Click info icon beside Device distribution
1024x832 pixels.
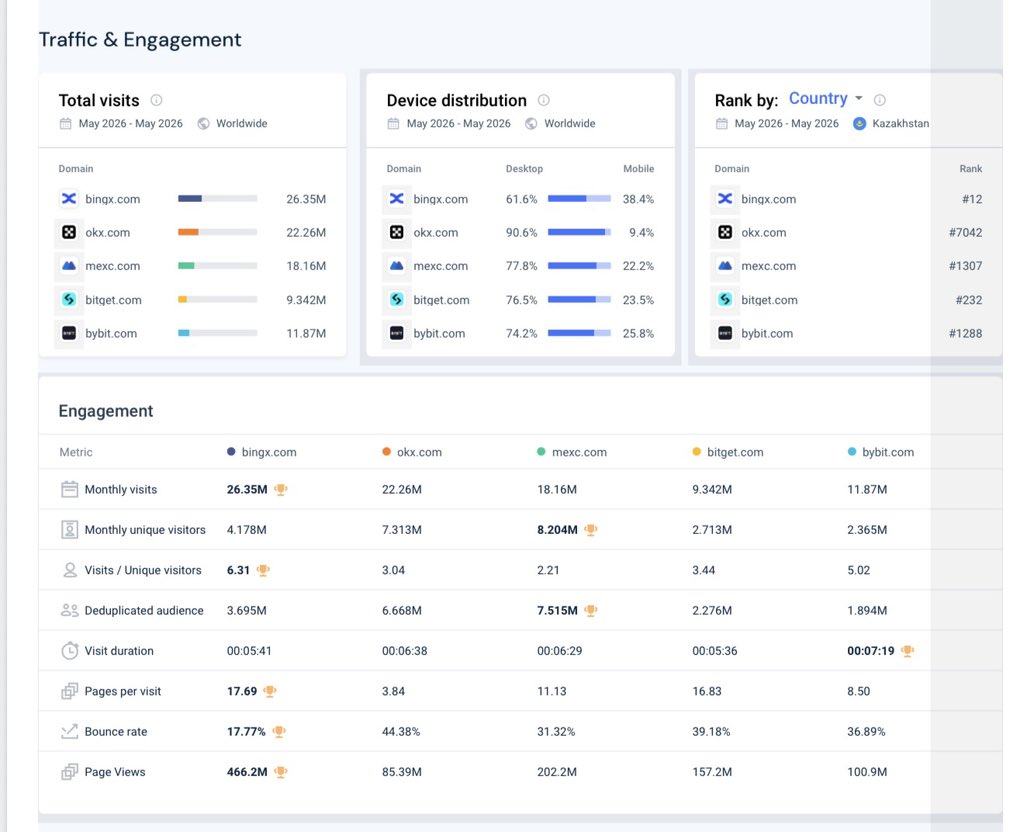(x=543, y=100)
